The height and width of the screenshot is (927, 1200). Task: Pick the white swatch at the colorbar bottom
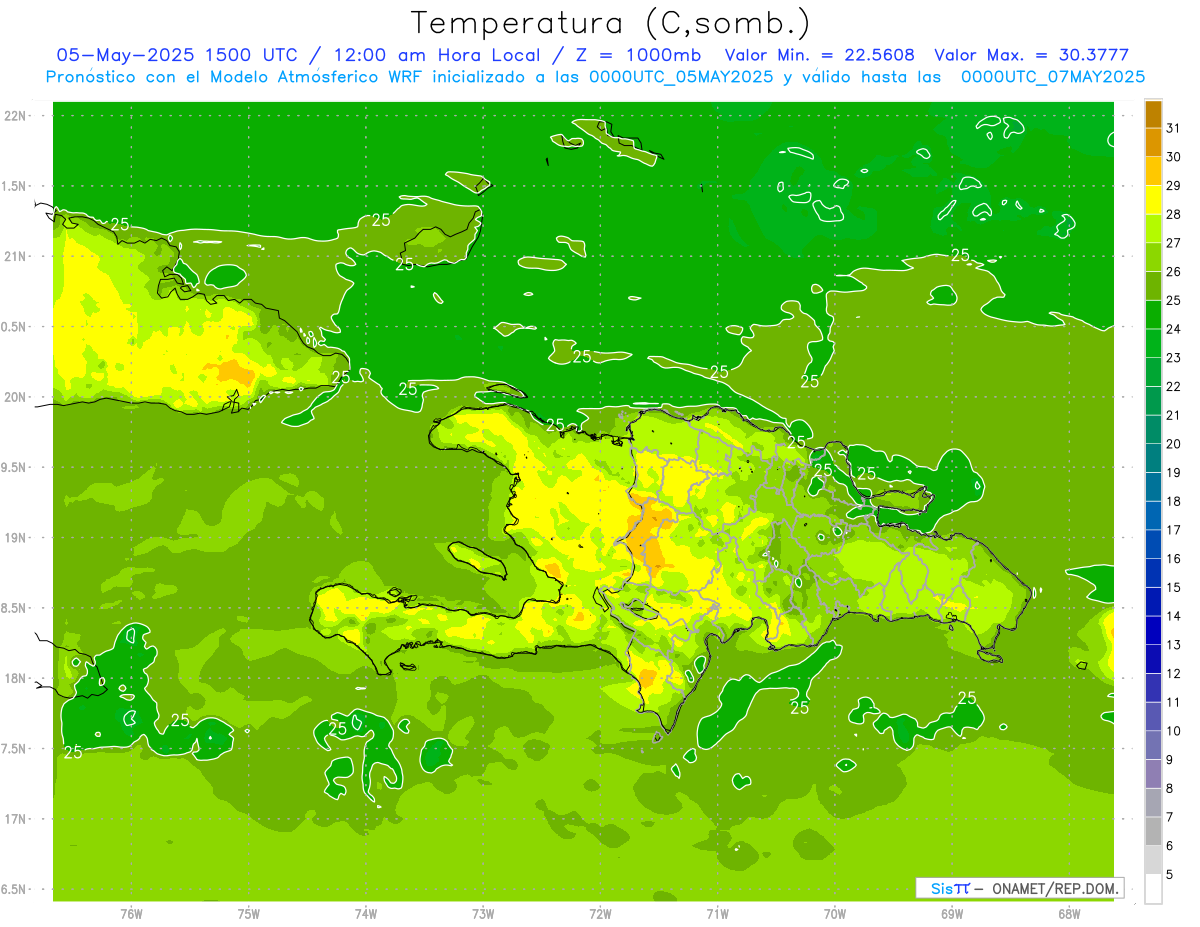point(1154,889)
